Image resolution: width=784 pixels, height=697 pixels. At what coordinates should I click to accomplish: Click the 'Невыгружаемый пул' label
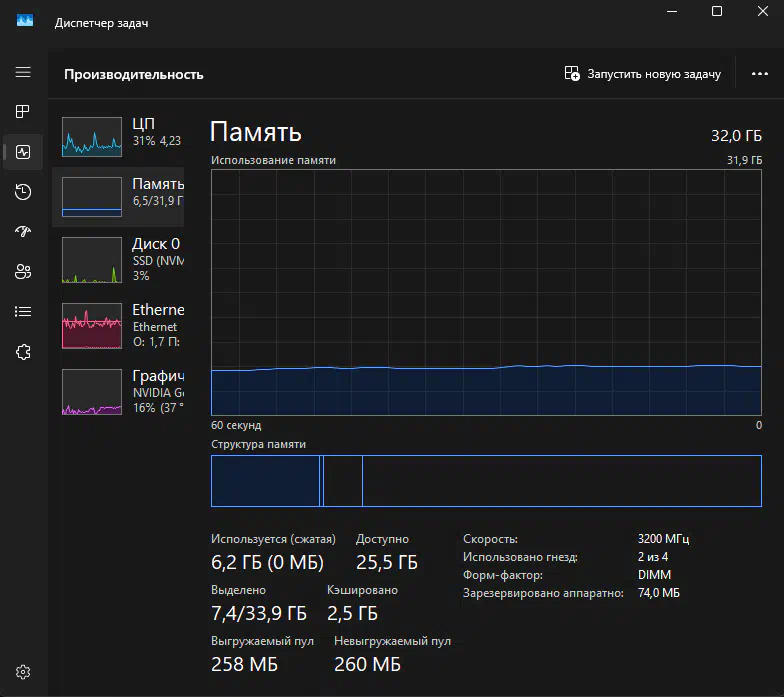click(392, 641)
